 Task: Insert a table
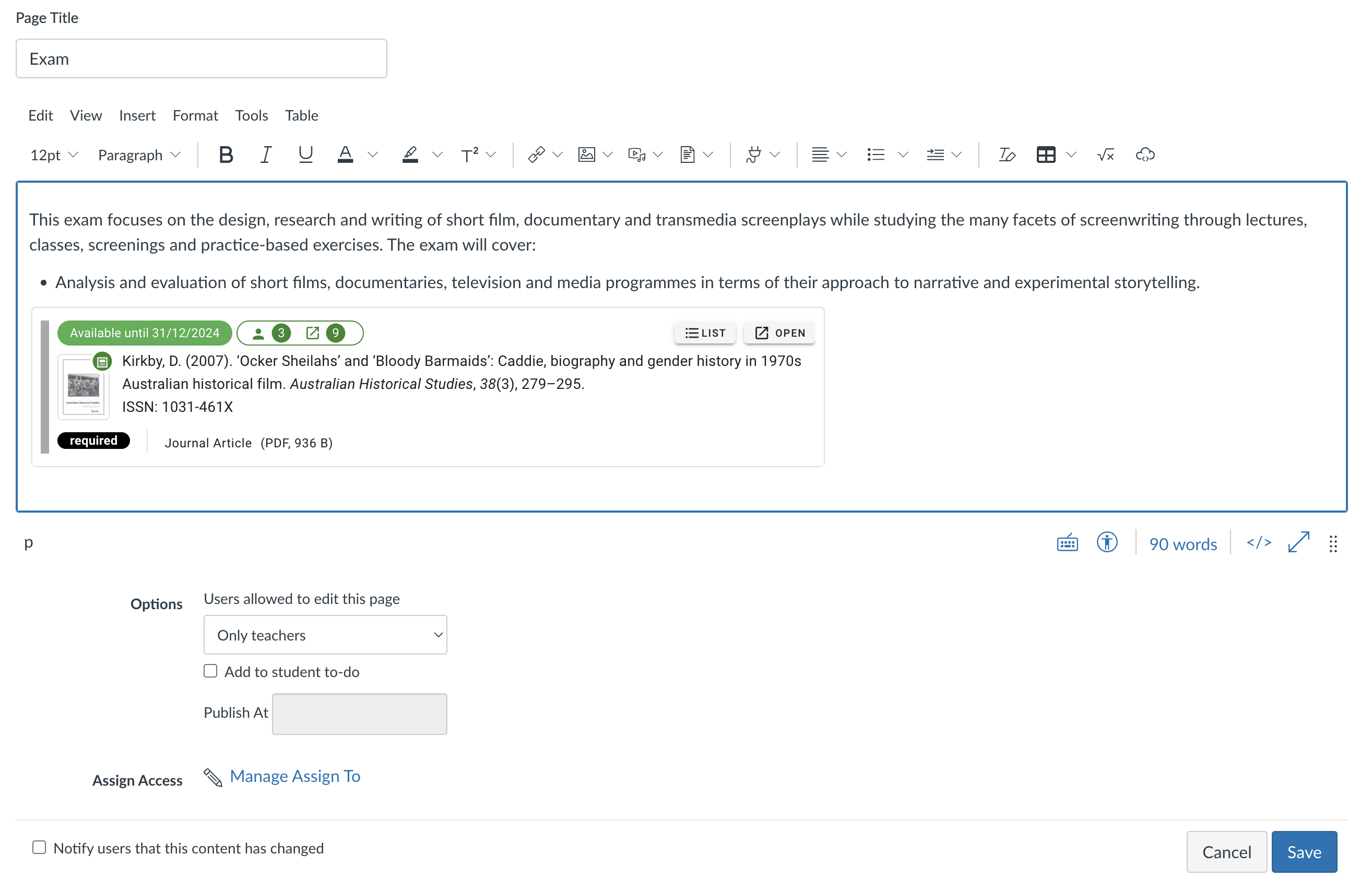[x=1047, y=154]
